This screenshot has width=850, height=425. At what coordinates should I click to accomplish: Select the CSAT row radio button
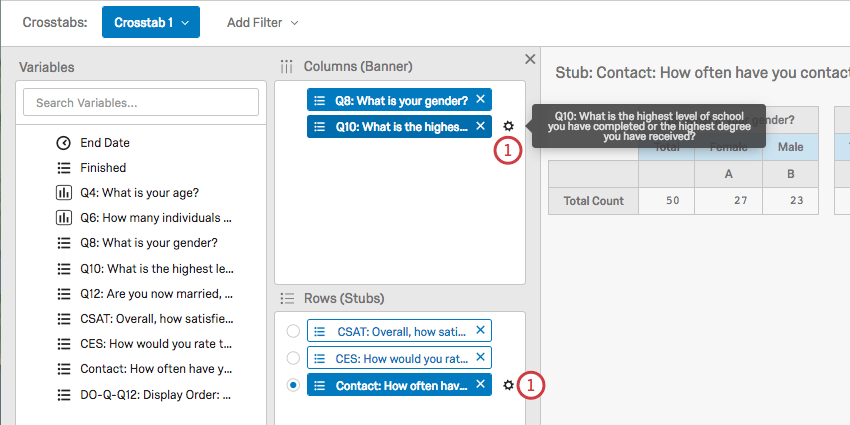(292, 331)
